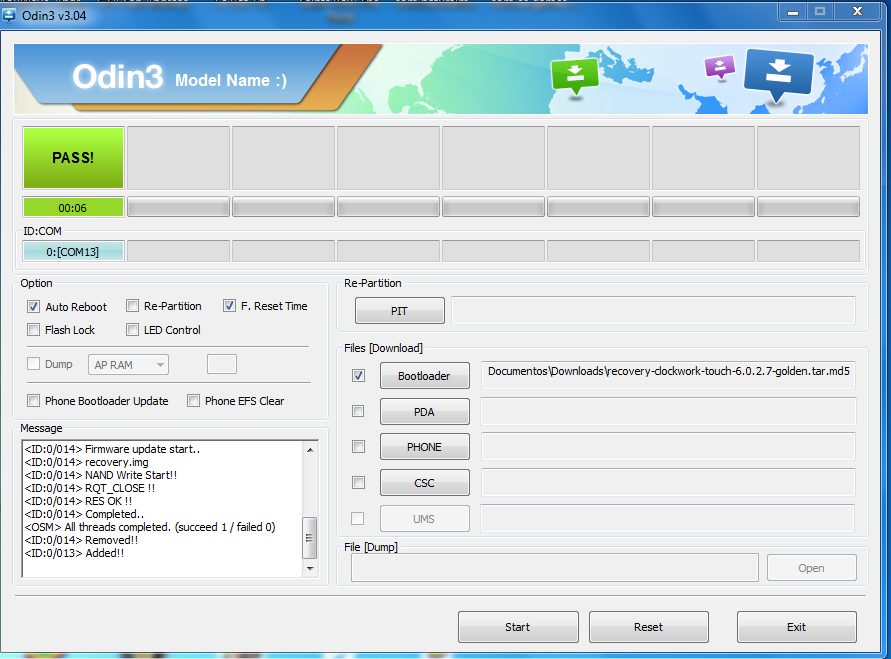Image resolution: width=891 pixels, height=659 pixels.
Task: Click the 00:06 progress bar
Action: click(73, 207)
